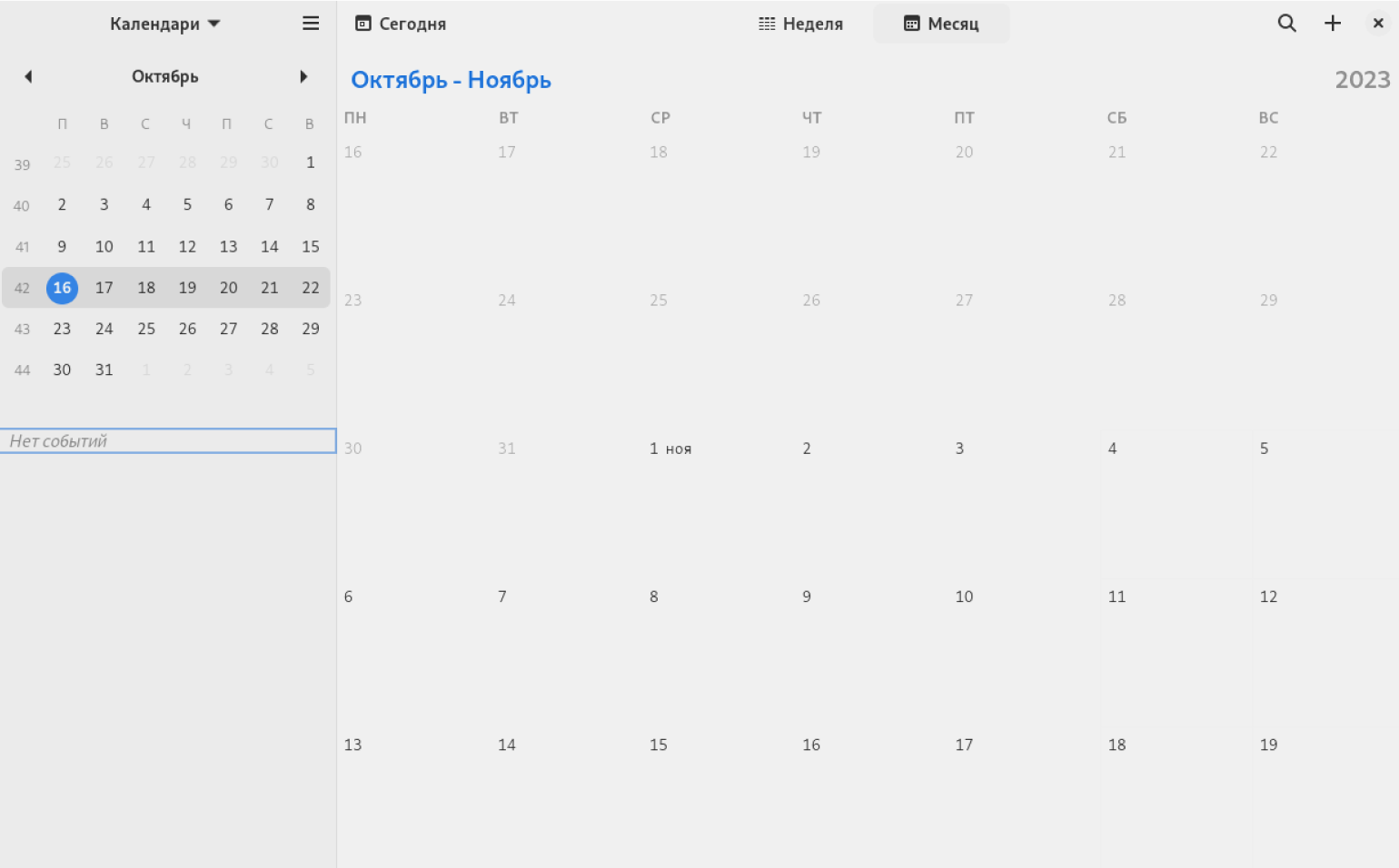
Task: Click the 2023 year label
Action: point(1362,80)
